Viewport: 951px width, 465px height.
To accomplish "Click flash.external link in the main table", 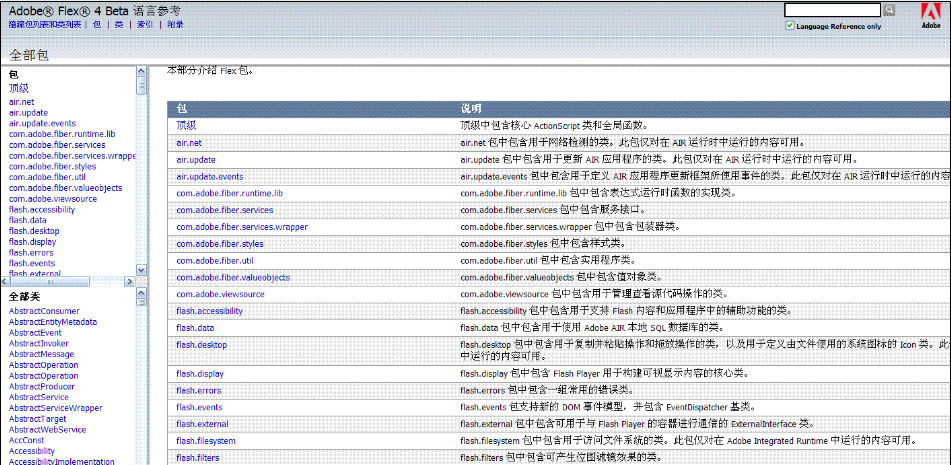I will click(x=203, y=424).
